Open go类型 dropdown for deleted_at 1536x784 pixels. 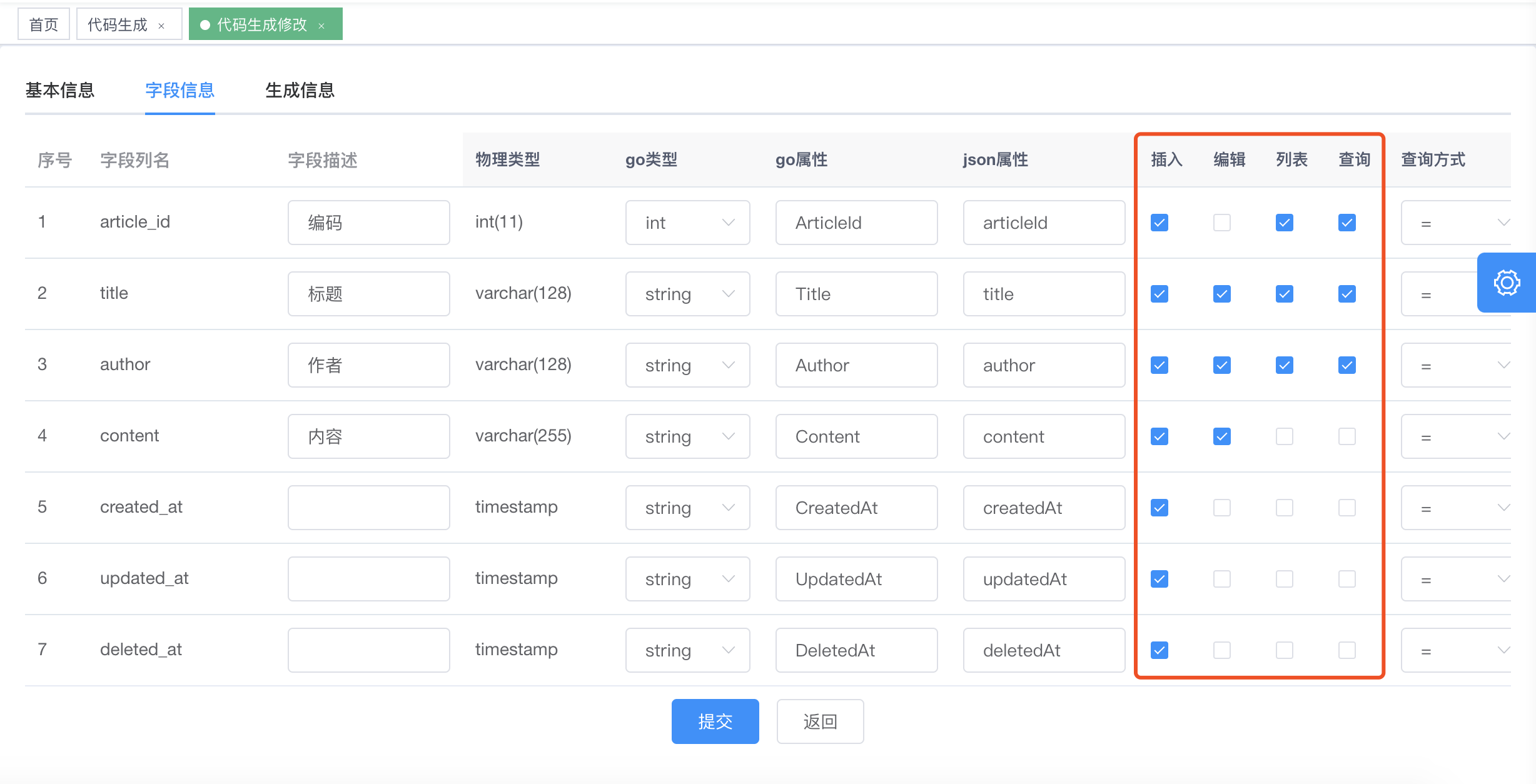pos(688,650)
